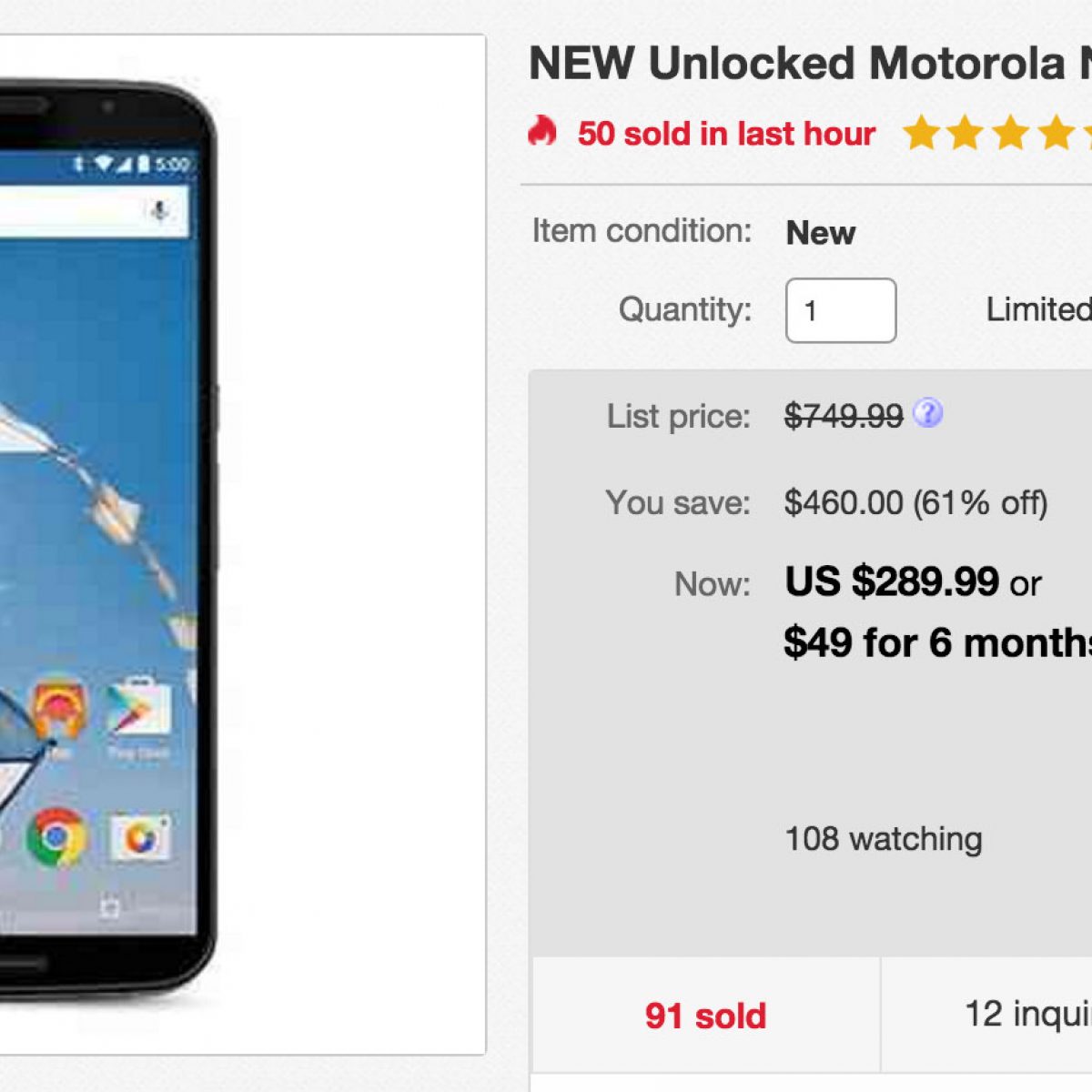Click the struck-through $749.99 list price

click(x=844, y=417)
